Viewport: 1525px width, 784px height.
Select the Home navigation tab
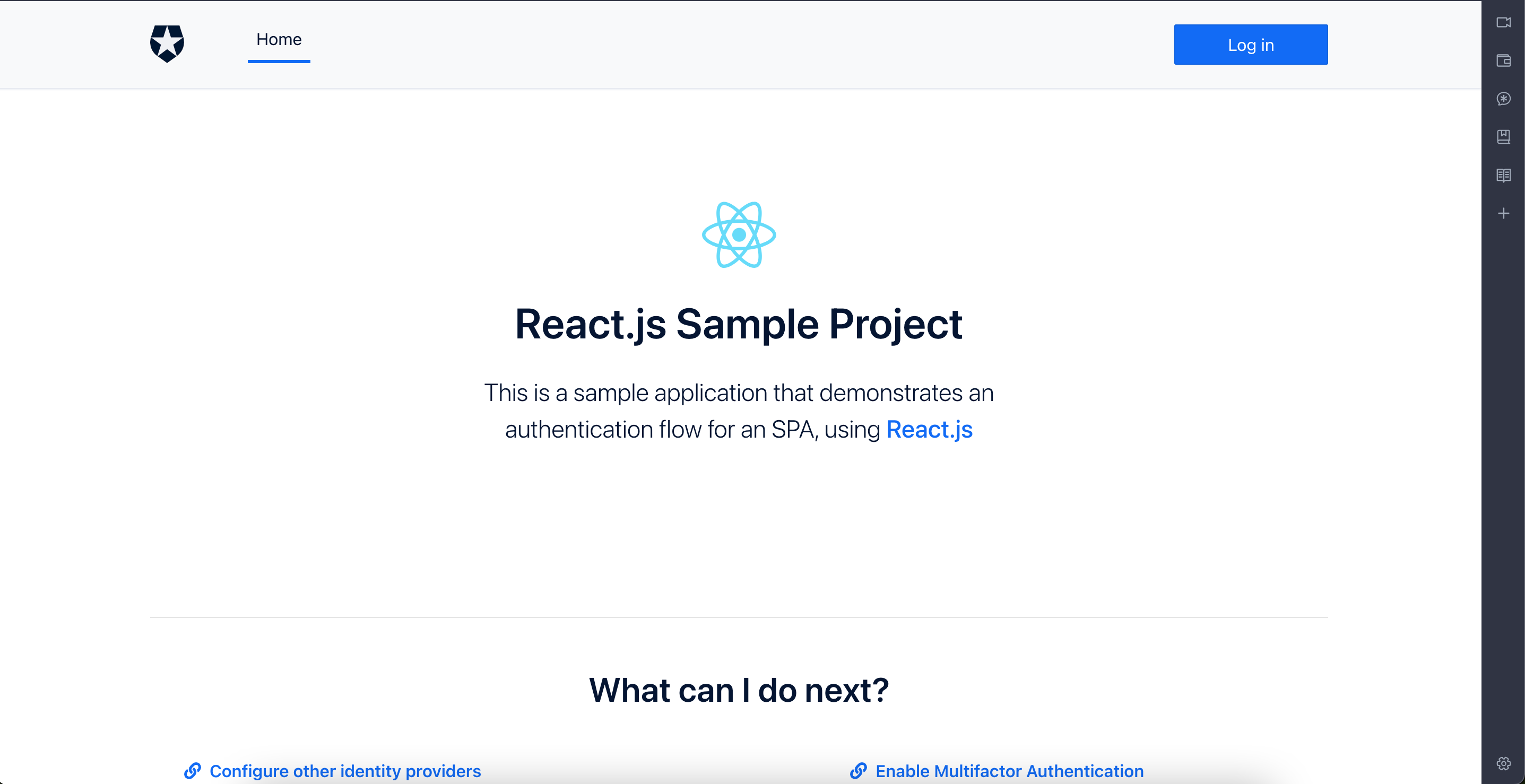[279, 40]
